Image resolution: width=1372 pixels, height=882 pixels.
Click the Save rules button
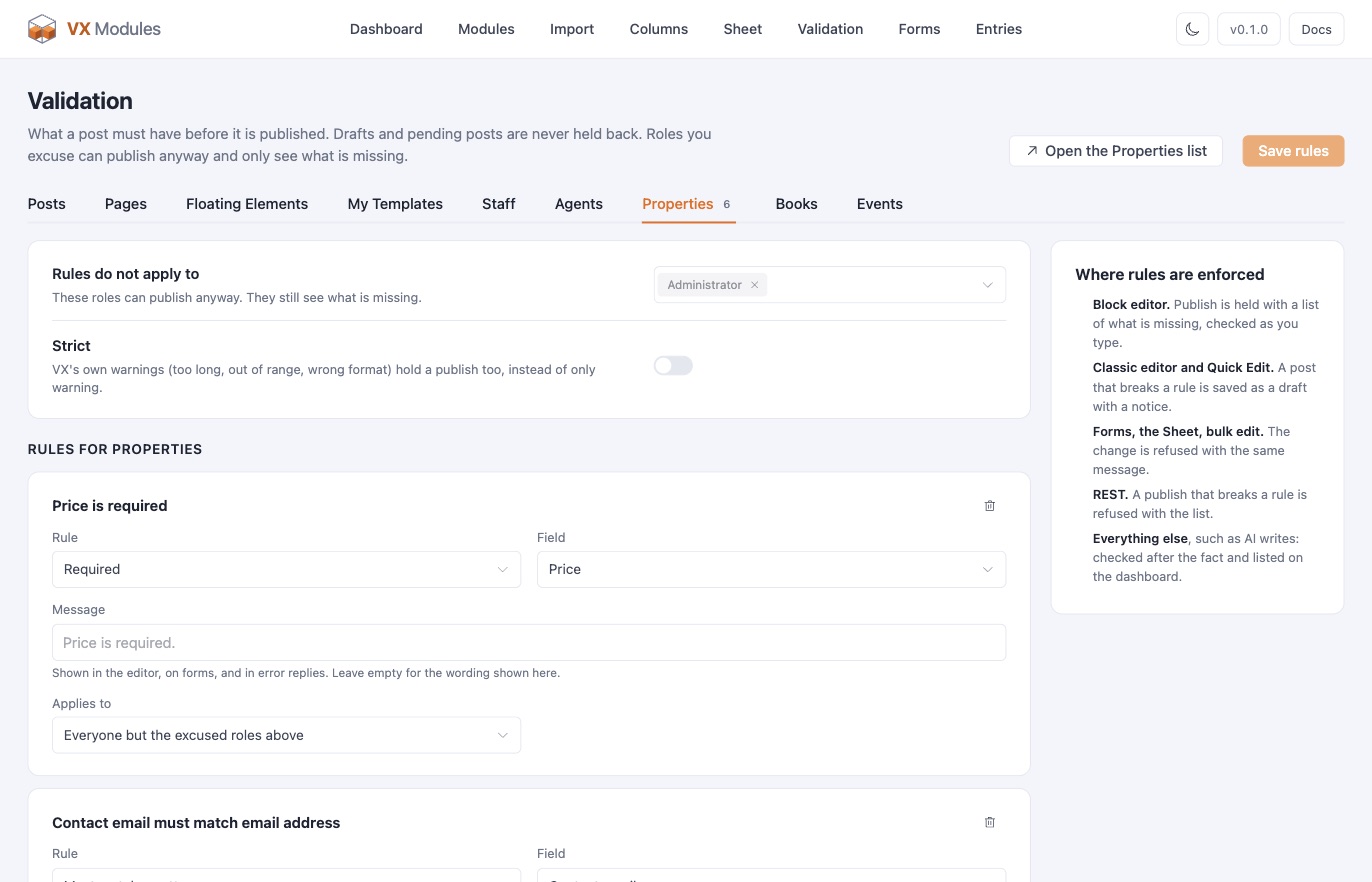pos(1293,151)
